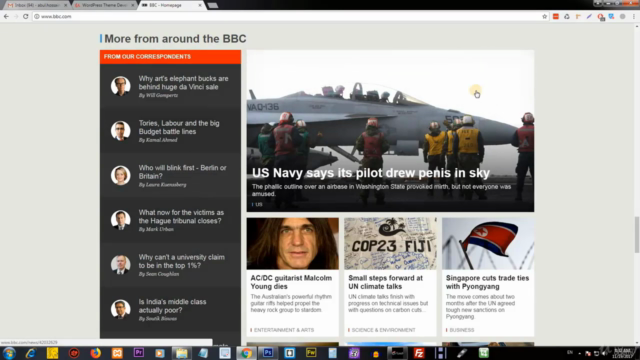Click the blue pen extension icon
Screen dimensions: 640x360
pyautogui.click(x=589, y=16)
